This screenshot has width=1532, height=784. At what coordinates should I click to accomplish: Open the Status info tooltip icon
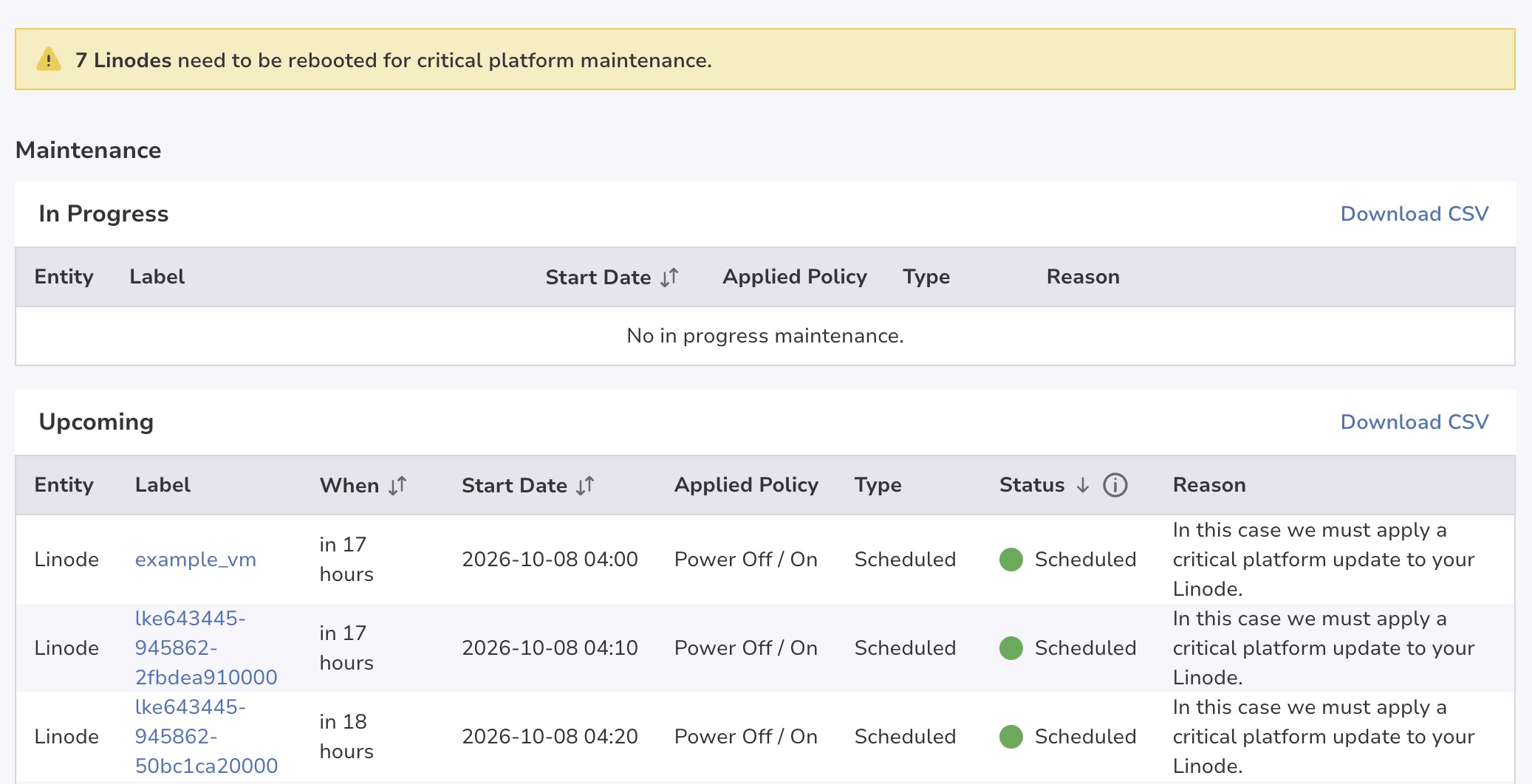pyautogui.click(x=1115, y=485)
